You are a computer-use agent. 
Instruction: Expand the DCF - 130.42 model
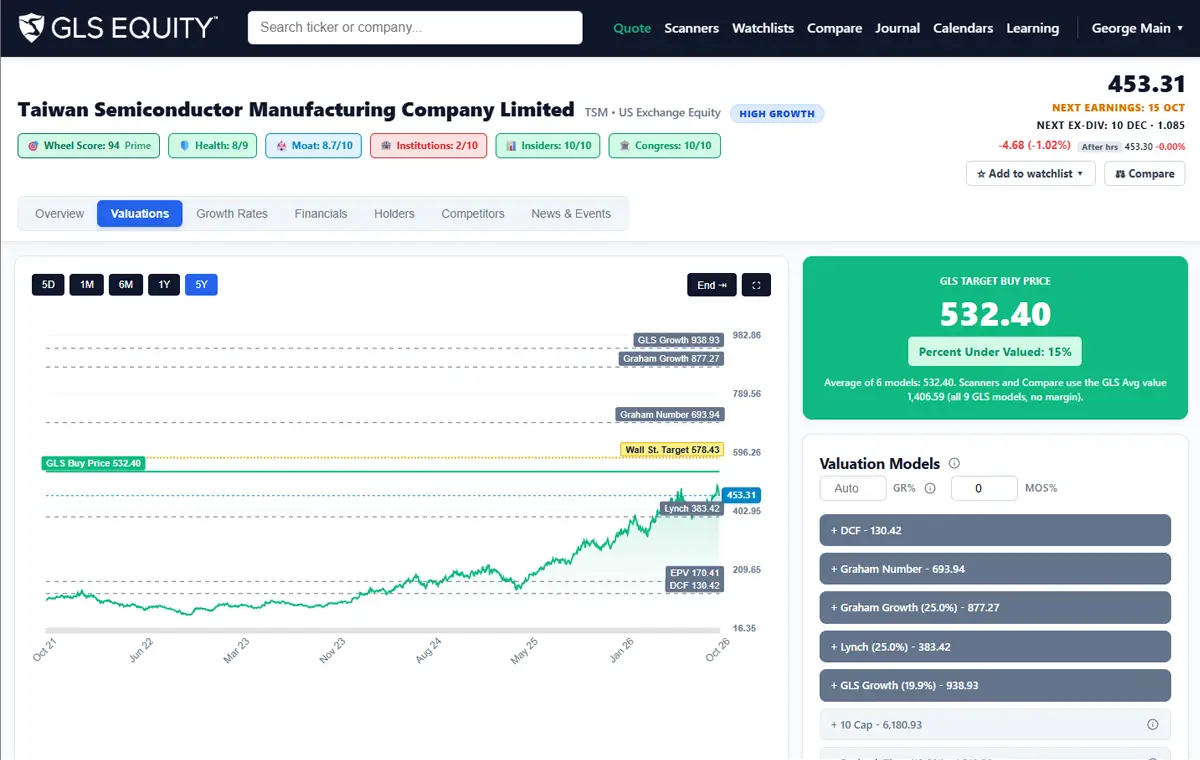click(995, 530)
